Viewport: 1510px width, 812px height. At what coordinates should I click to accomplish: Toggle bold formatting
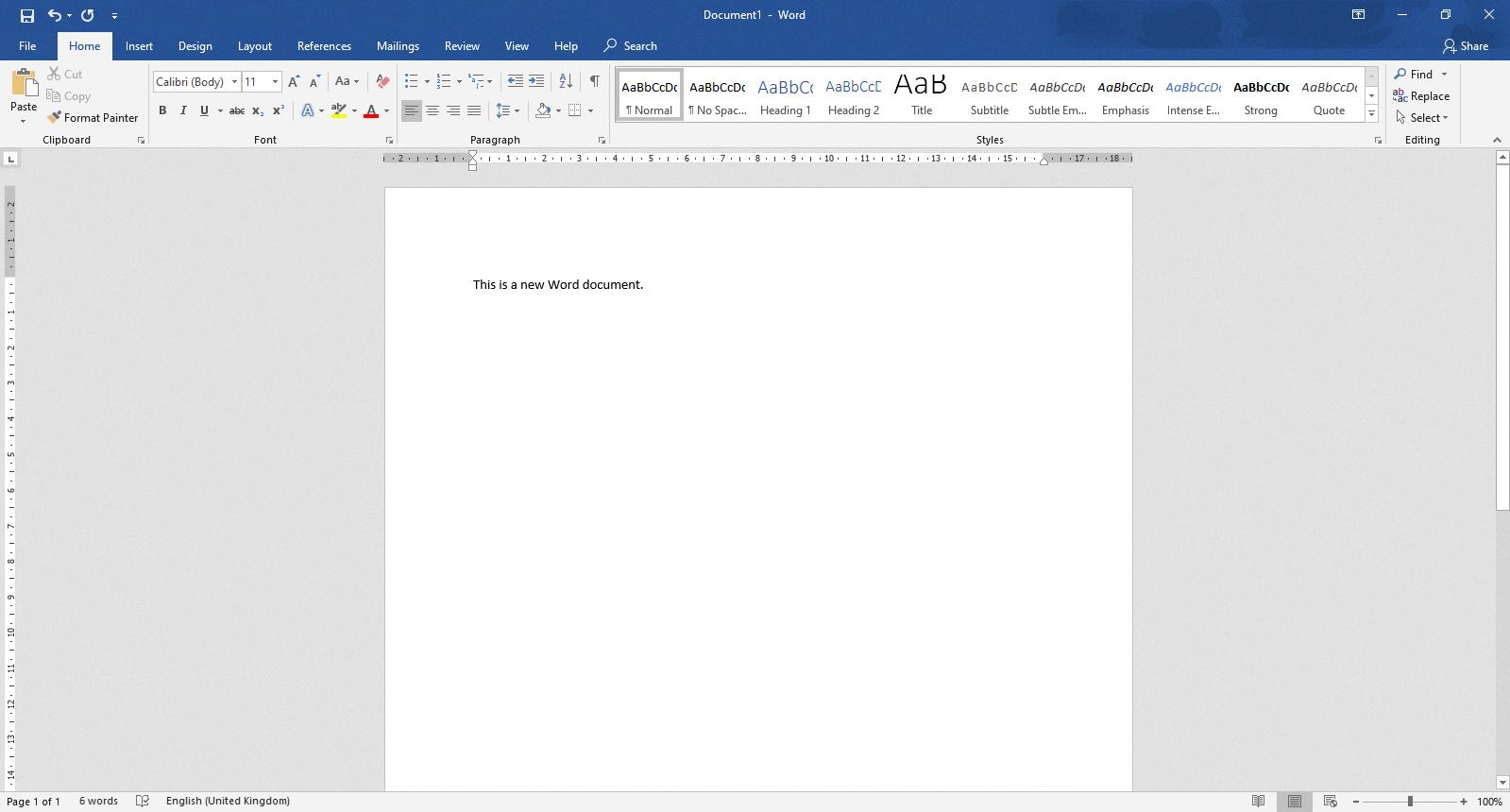click(162, 110)
